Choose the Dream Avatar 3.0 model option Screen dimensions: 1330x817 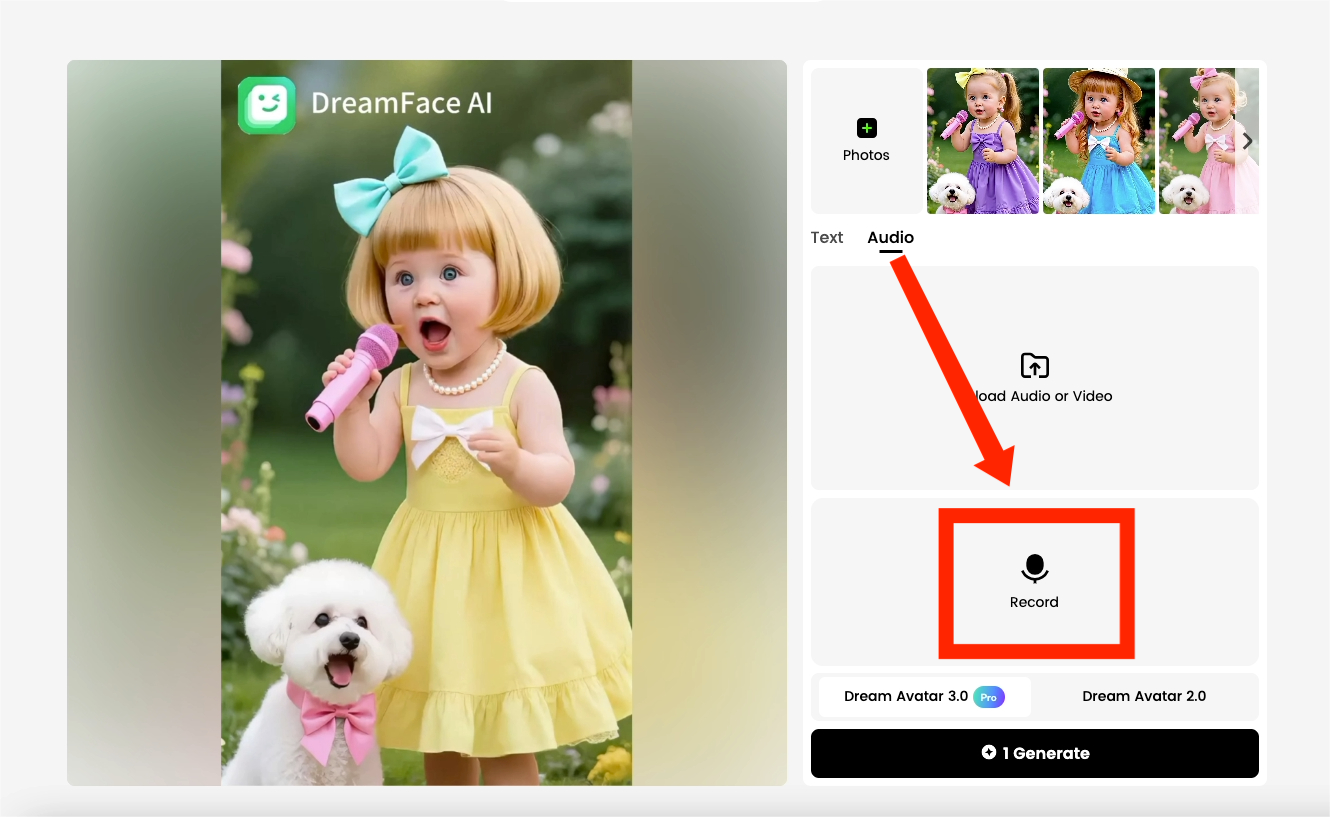coord(905,697)
